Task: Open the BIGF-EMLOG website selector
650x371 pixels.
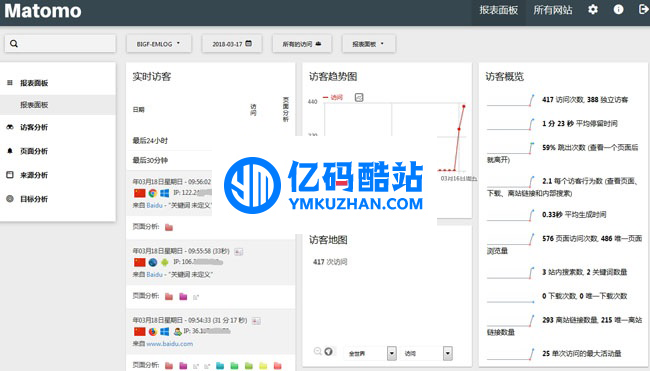Action: tap(159, 44)
